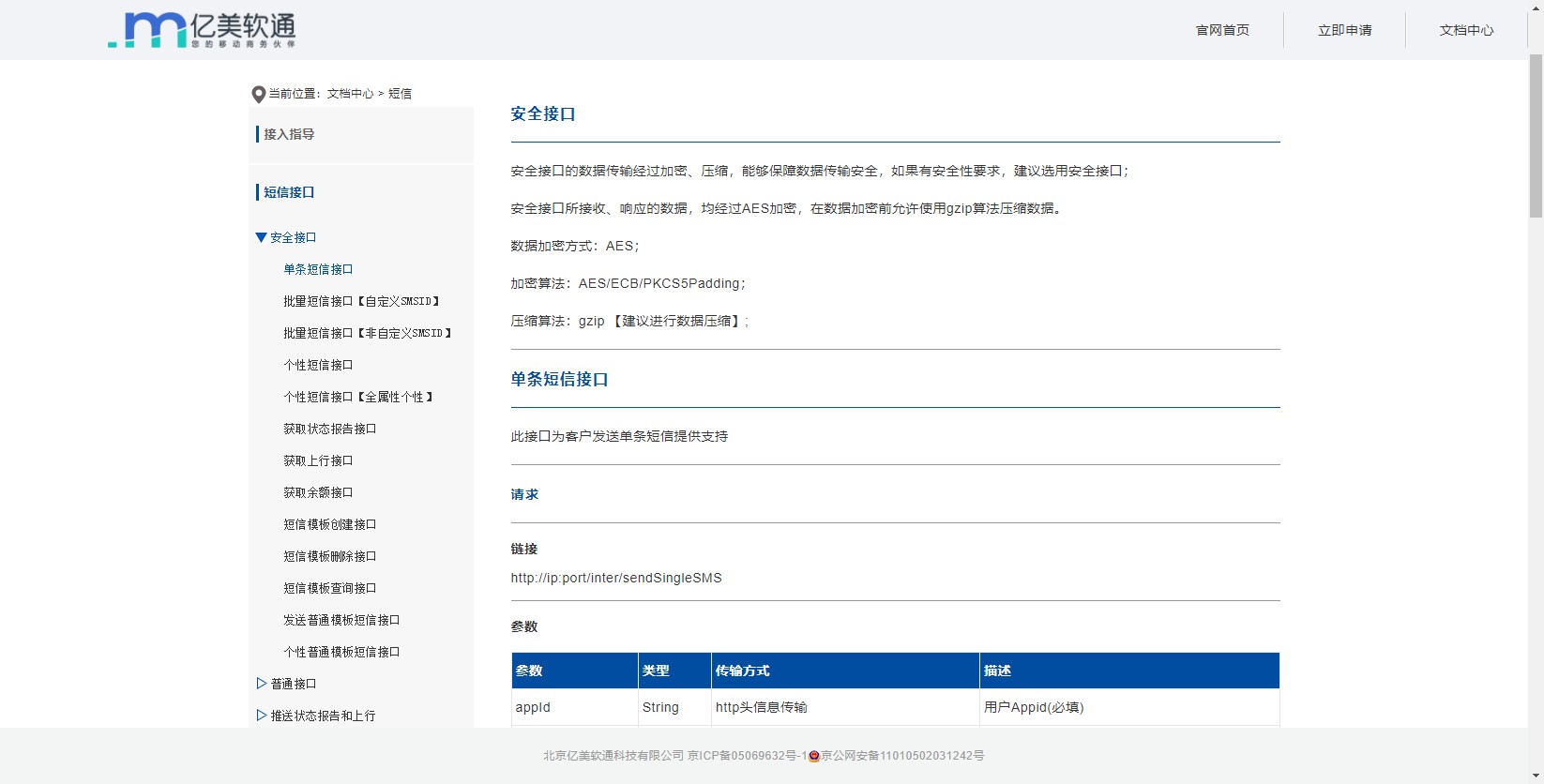Viewport: 1544px width, 784px height.
Task: Open 批量短信接口【非自定义SMSID】 entry
Action: [x=368, y=333]
